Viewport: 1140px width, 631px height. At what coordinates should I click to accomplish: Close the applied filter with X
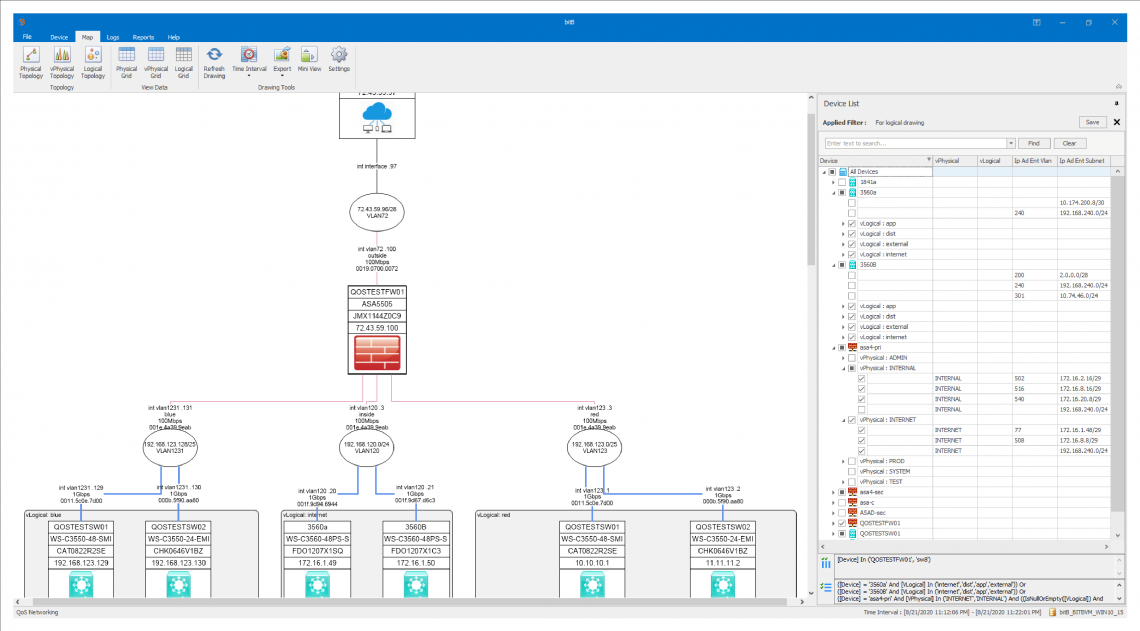point(1117,122)
